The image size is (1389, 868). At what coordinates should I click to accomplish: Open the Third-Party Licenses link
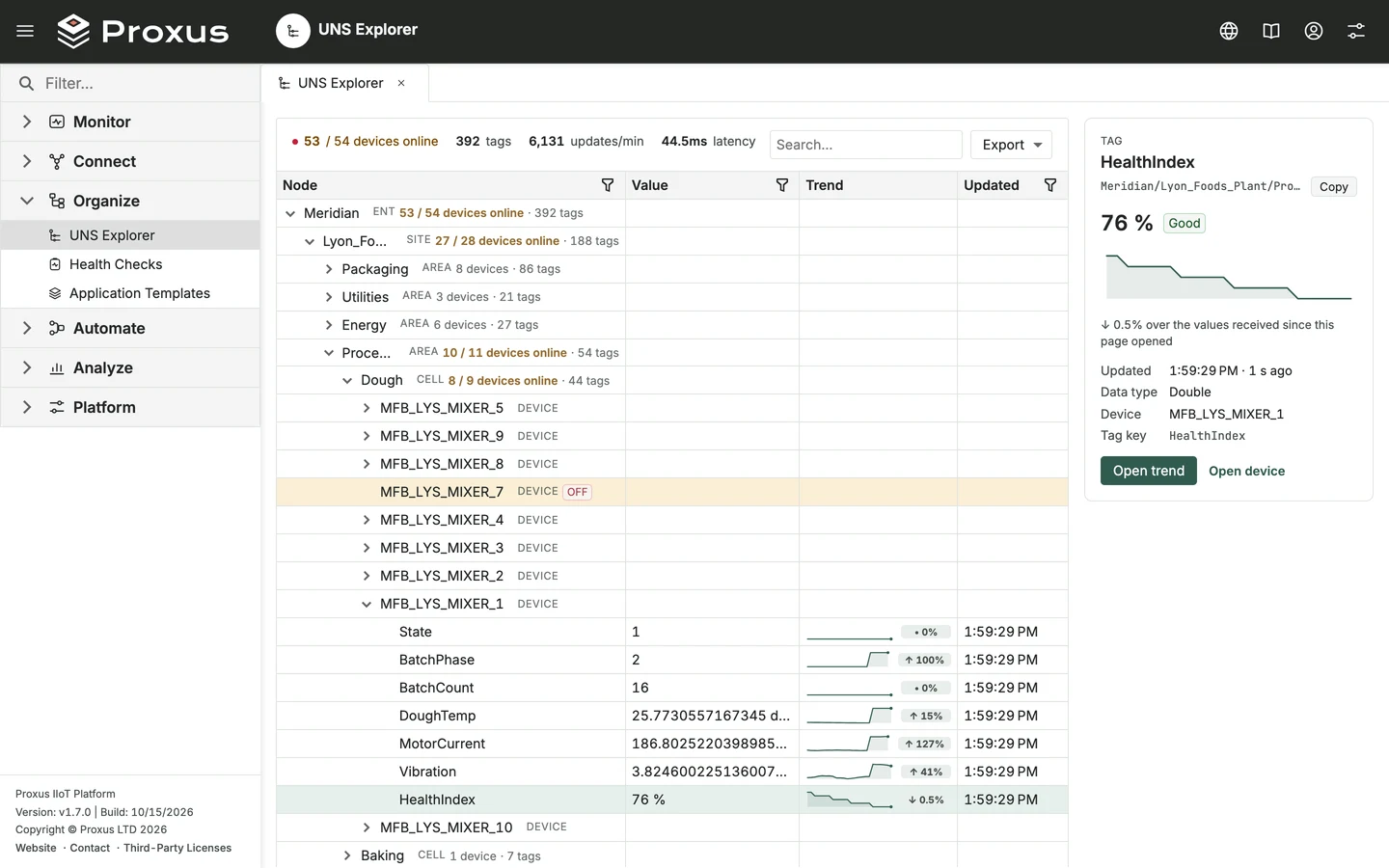click(177, 849)
